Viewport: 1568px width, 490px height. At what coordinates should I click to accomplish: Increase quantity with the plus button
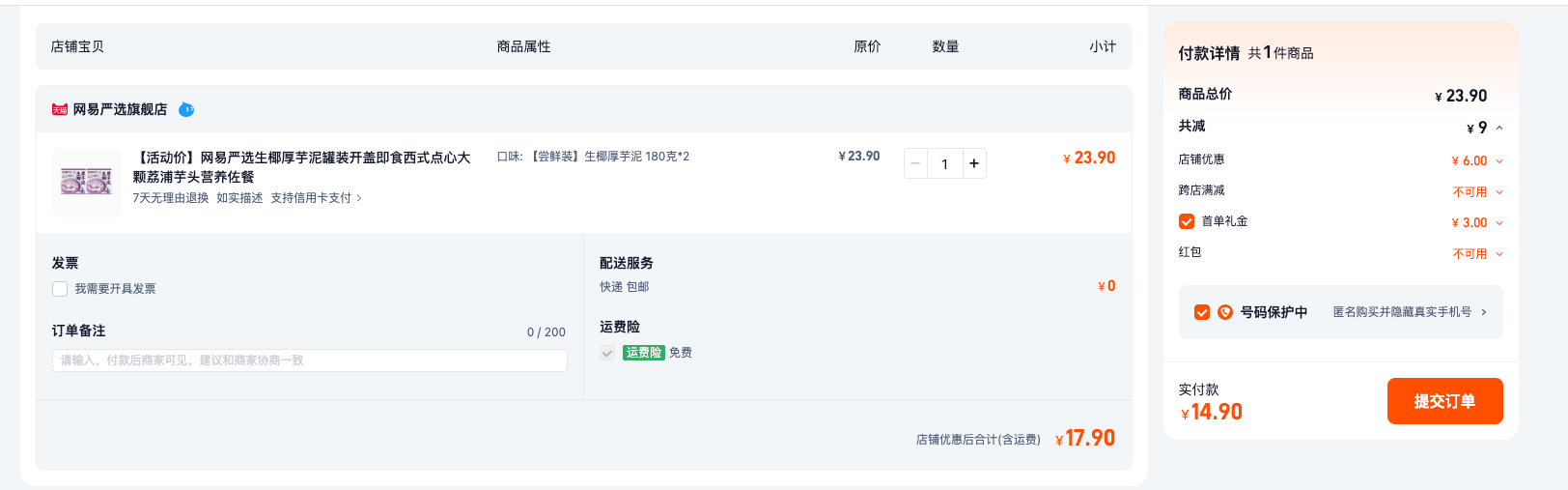[x=974, y=164]
